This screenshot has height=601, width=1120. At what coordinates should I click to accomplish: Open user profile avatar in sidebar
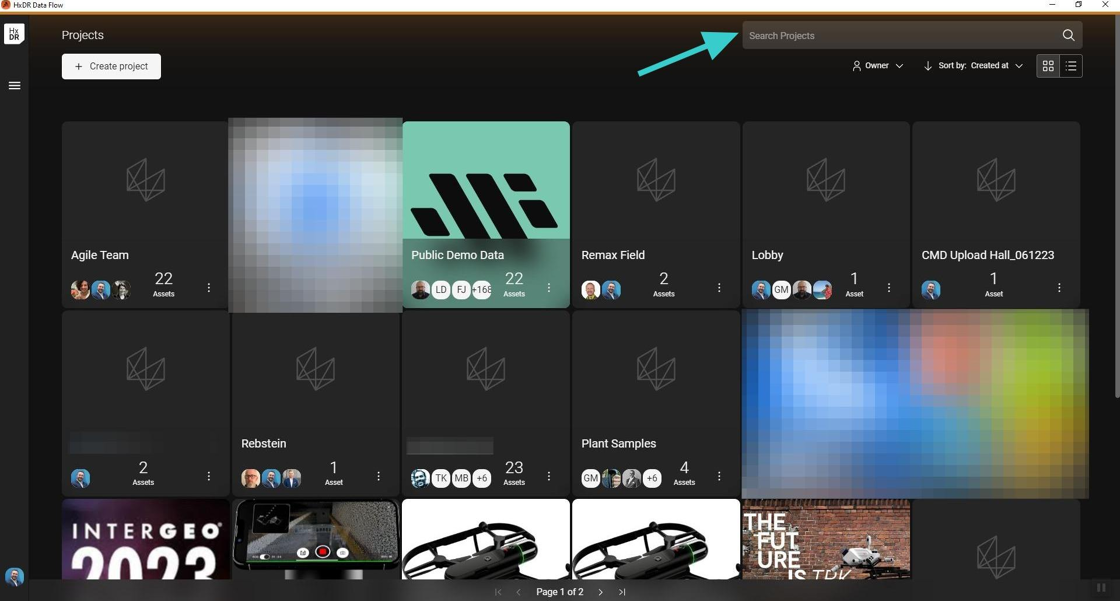pyautogui.click(x=14, y=576)
